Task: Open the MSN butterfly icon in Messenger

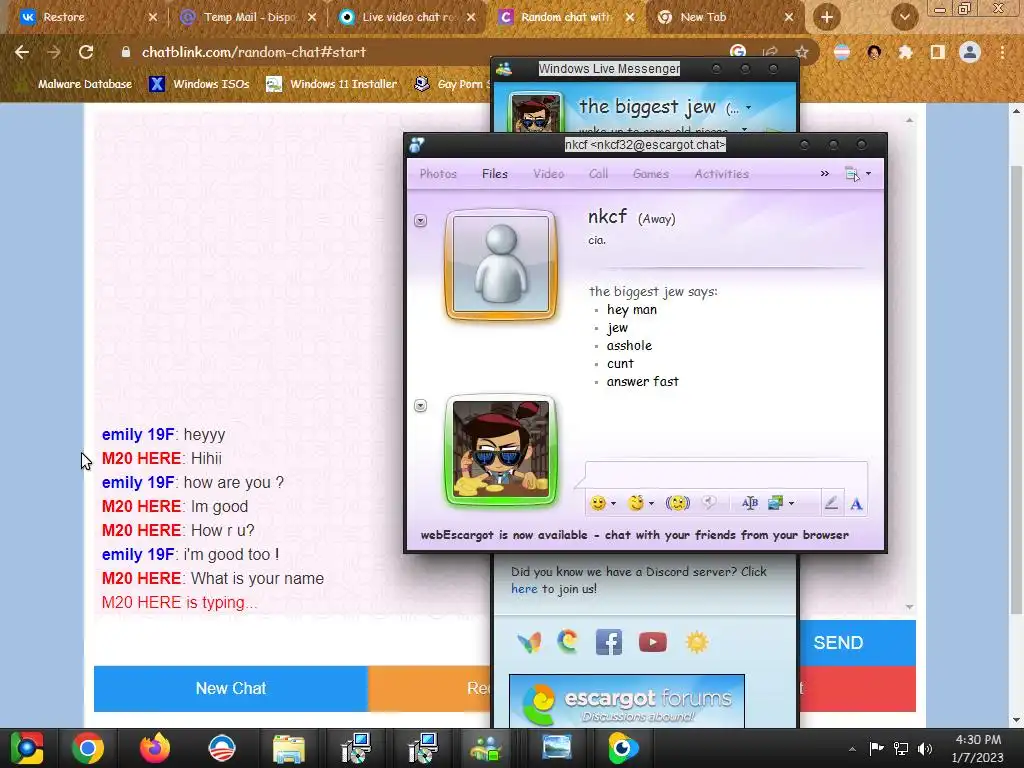Action: pos(530,643)
